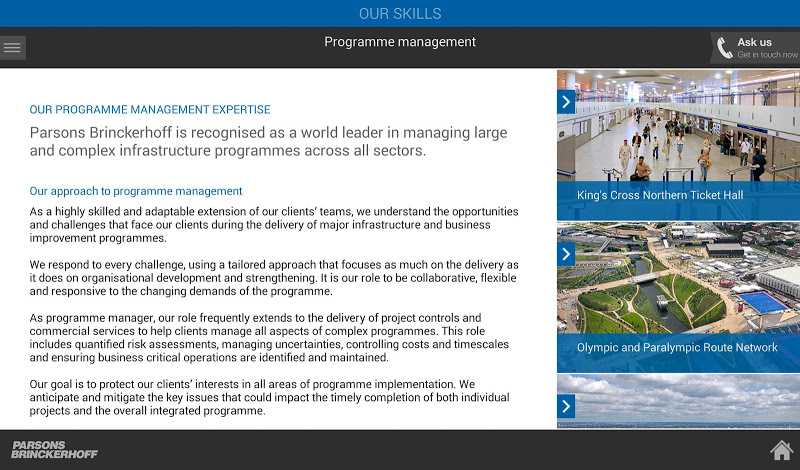The height and width of the screenshot is (470, 800).
Task: Click paragraph starting 'As programme manager'
Action: point(269,337)
